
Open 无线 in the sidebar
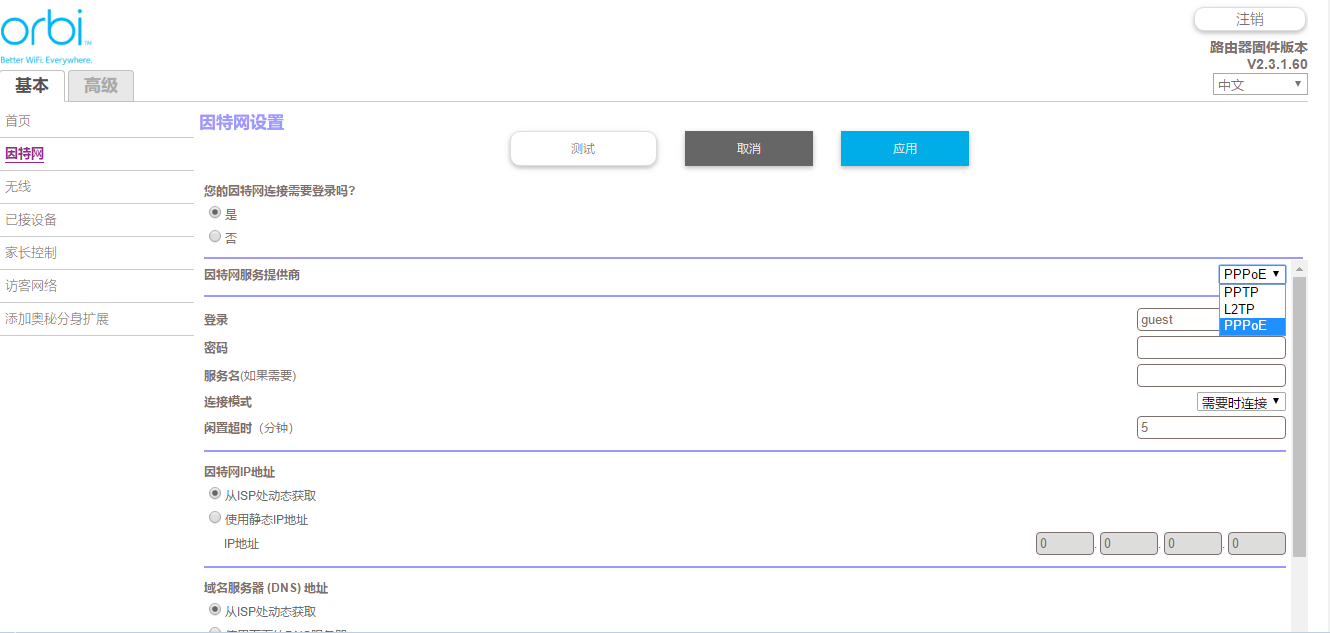(x=18, y=187)
